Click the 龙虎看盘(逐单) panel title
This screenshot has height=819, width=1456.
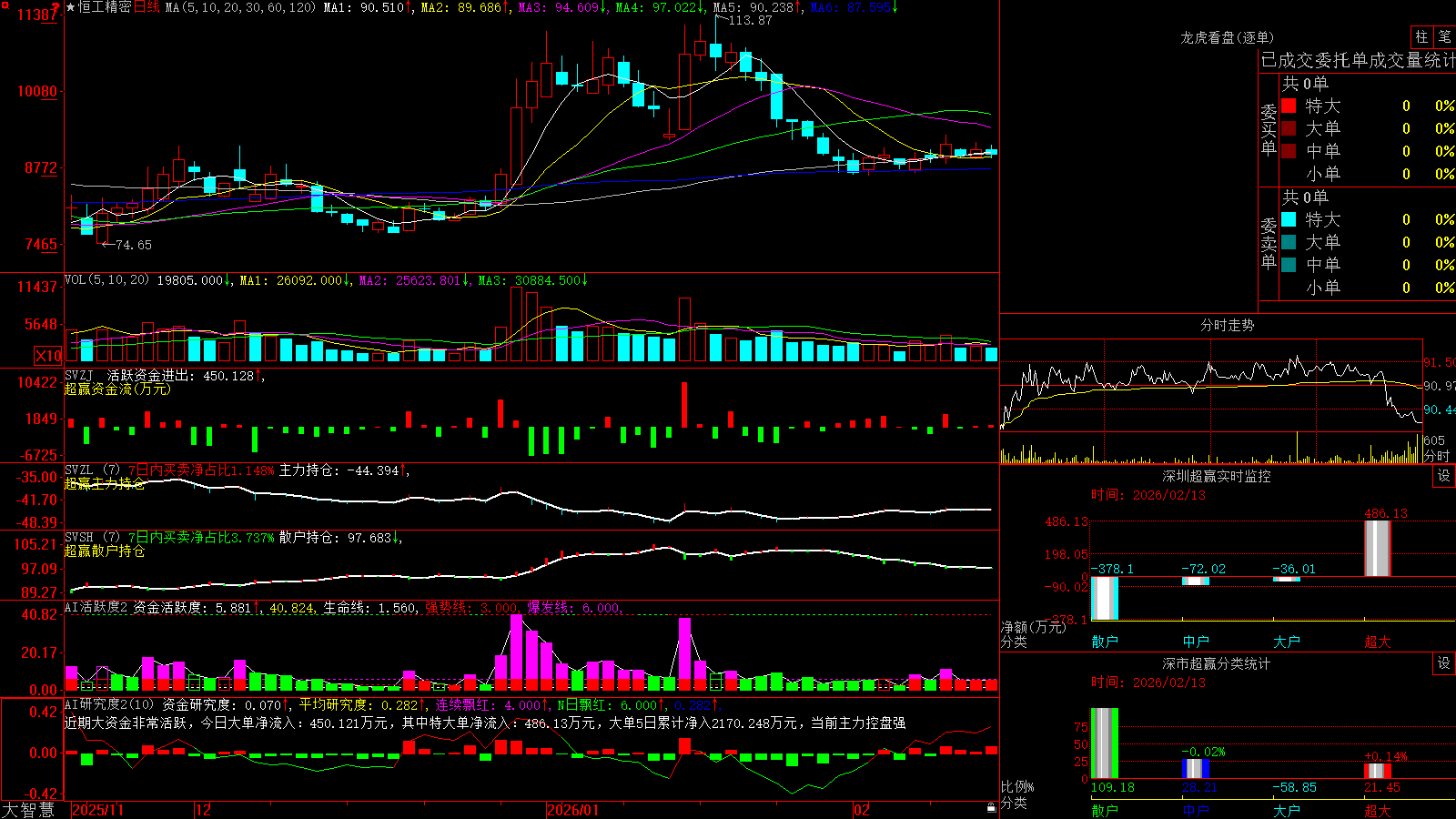(x=1227, y=37)
